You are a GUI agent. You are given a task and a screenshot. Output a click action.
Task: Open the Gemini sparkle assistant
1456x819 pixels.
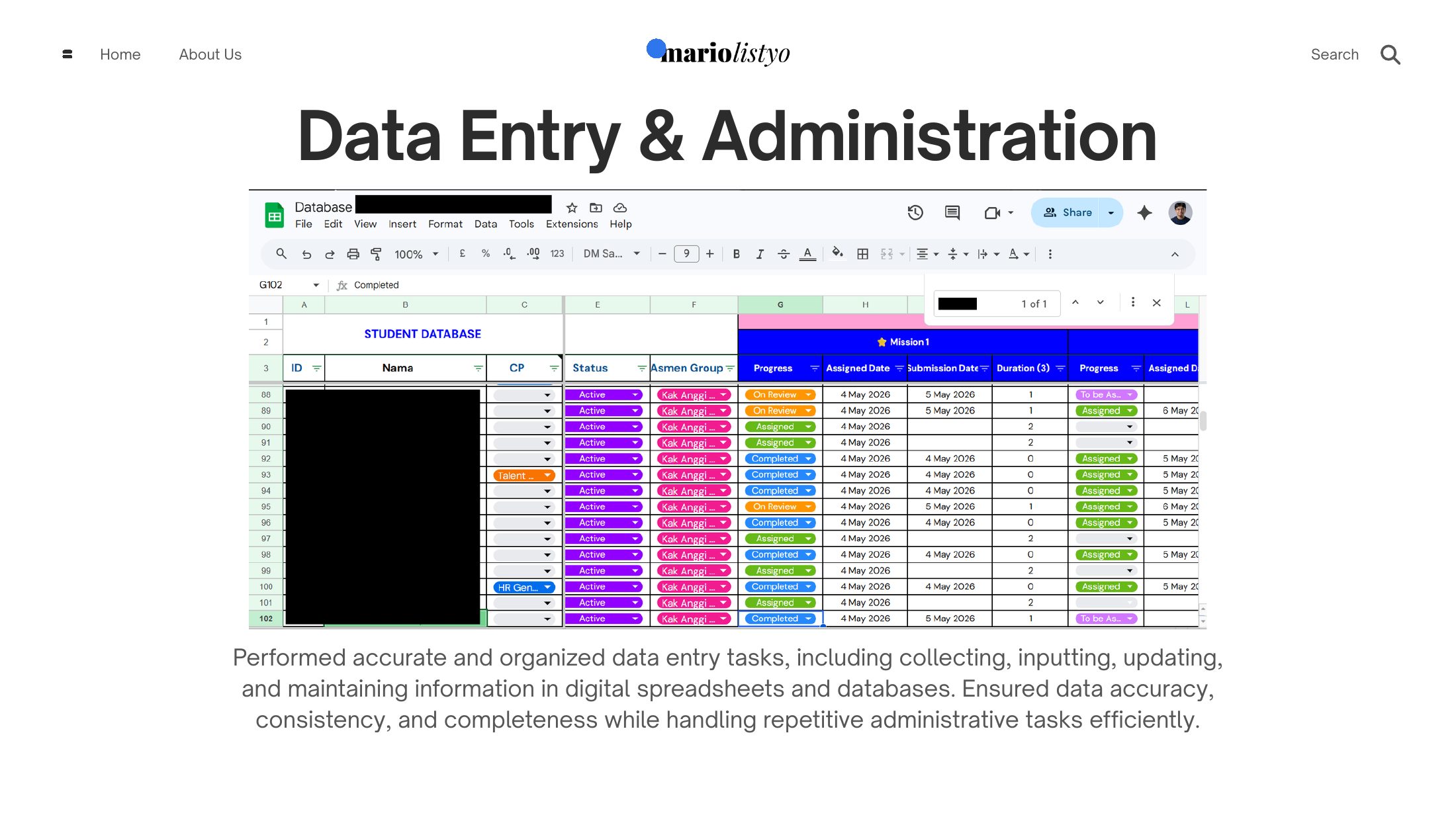(x=1144, y=212)
